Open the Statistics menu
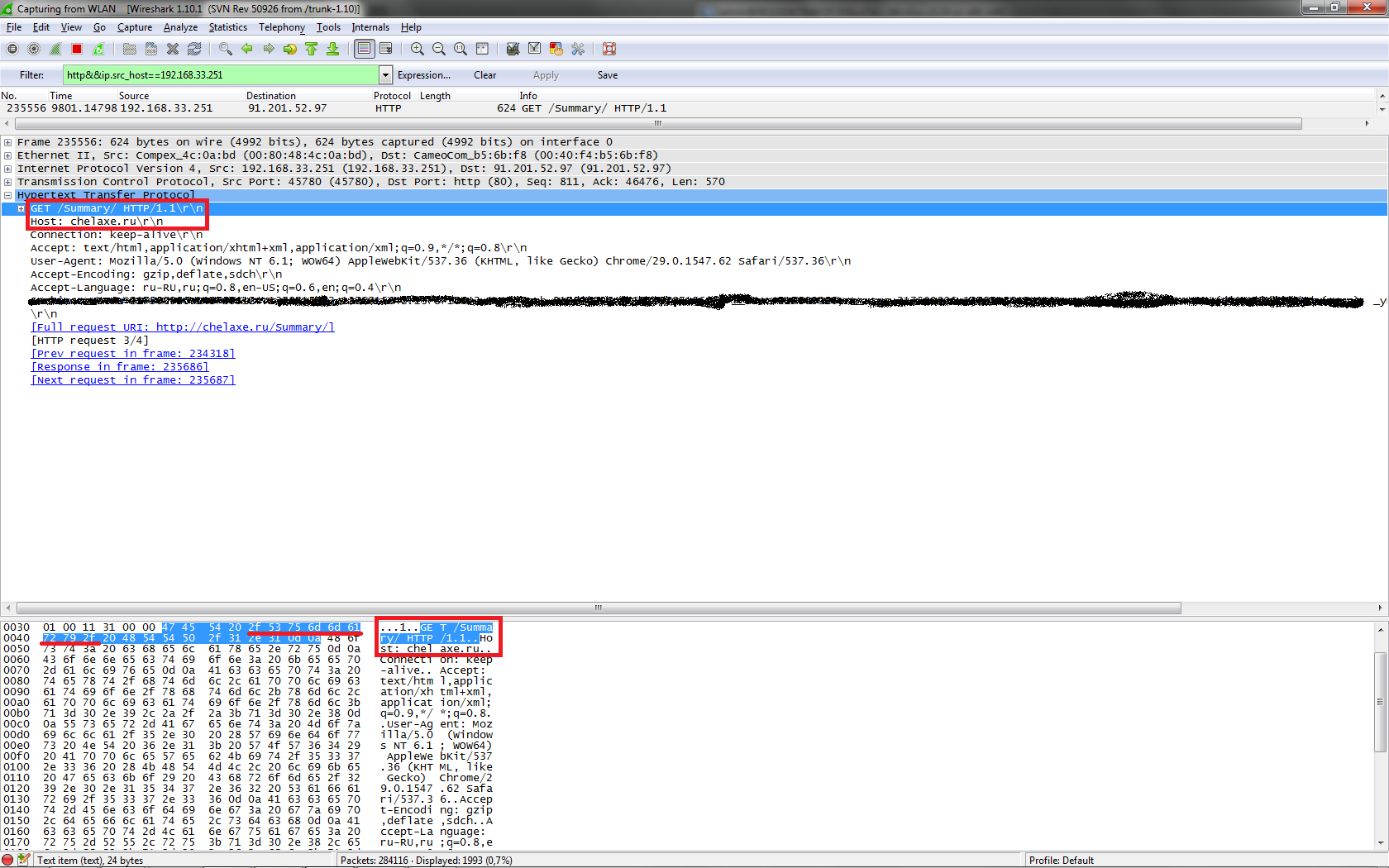 (227, 27)
